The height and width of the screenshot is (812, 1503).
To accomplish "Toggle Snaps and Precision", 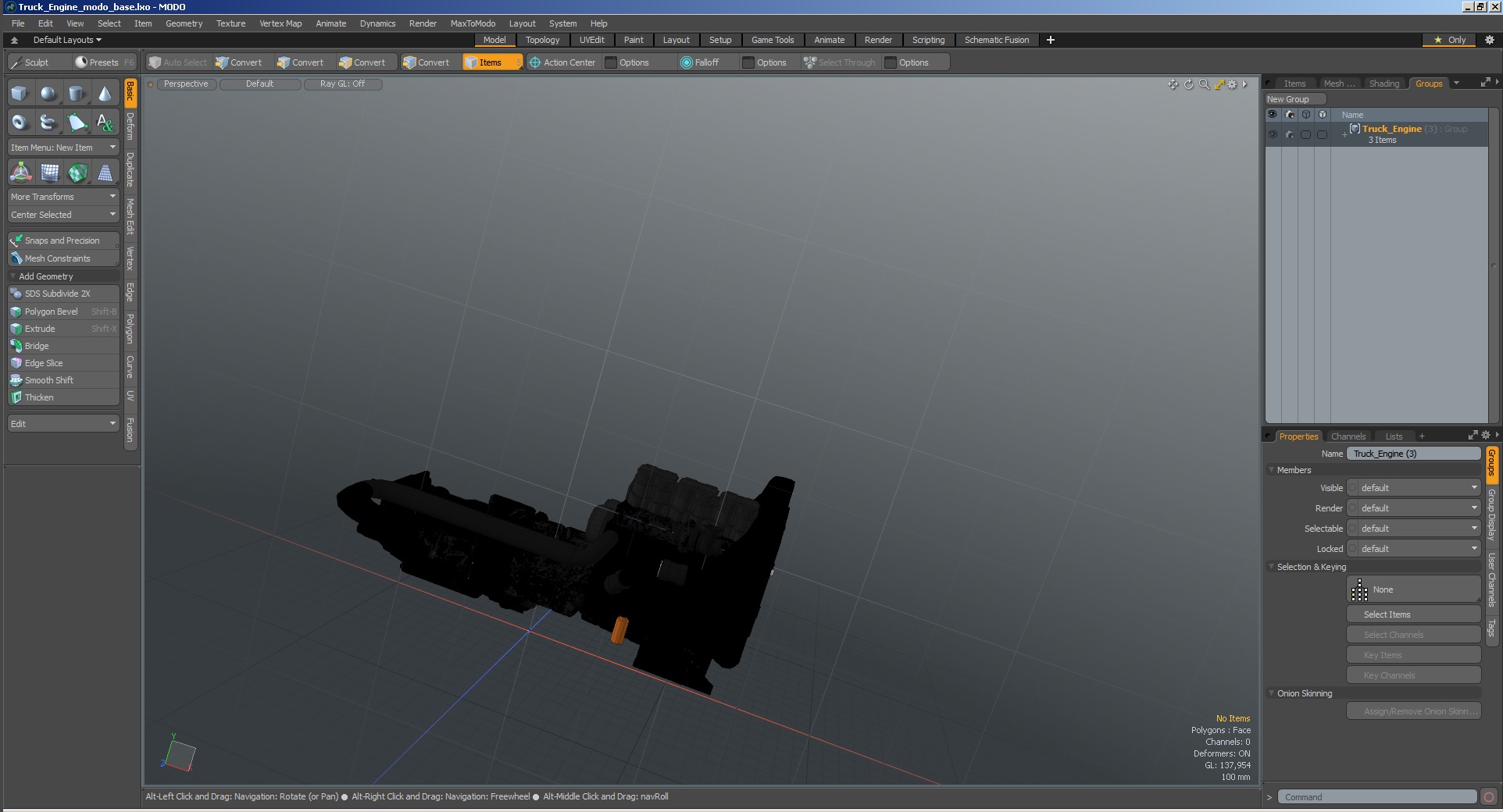I will tap(63, 240).
